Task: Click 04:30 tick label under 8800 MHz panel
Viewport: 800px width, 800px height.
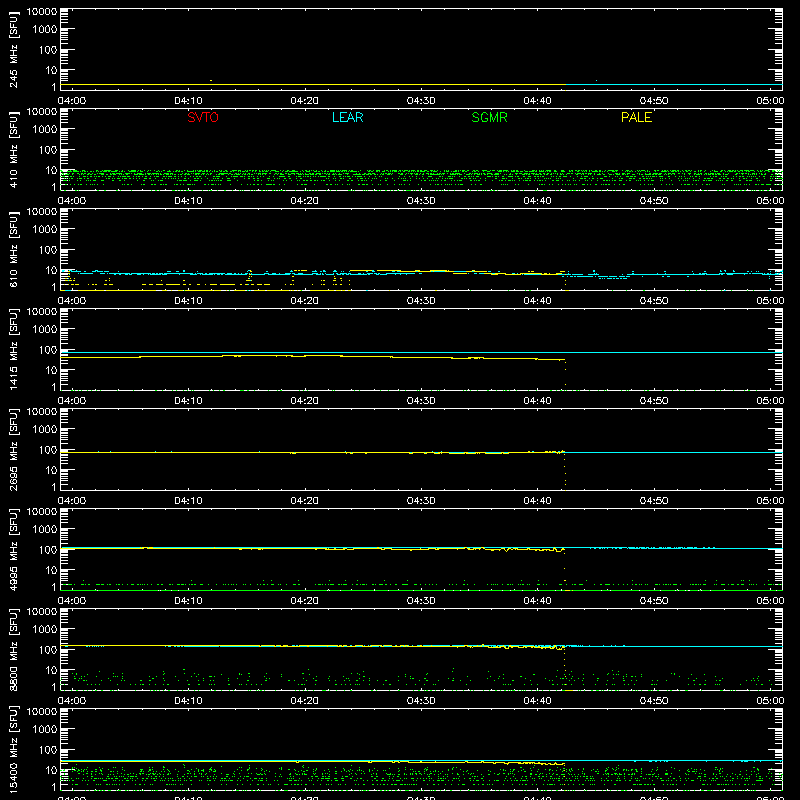Action: (421, 701)
